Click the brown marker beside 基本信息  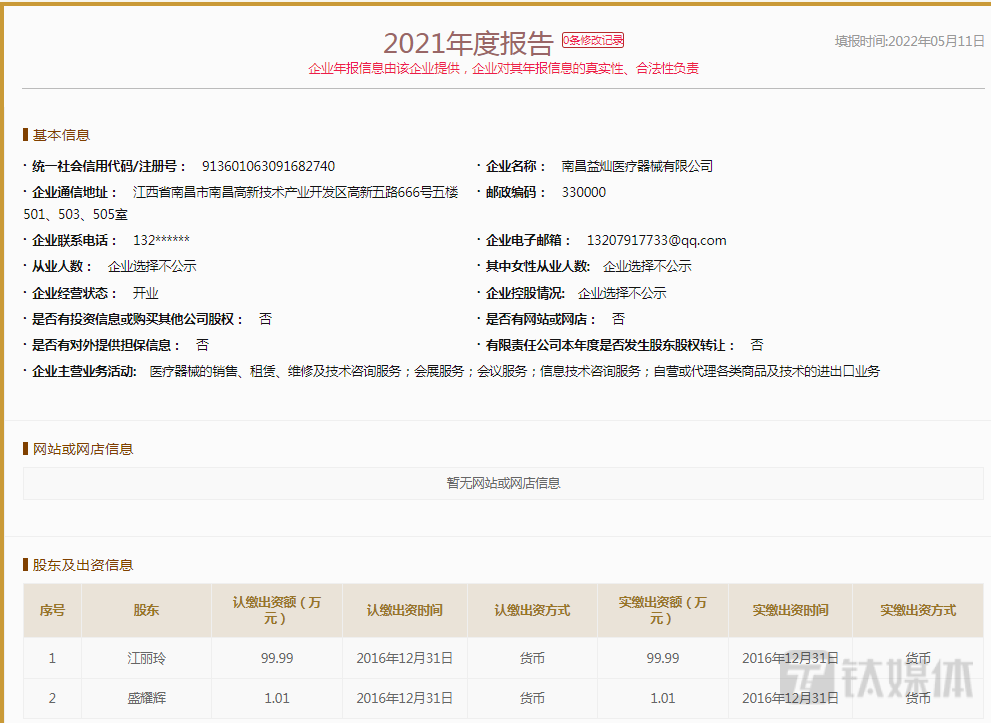point(26,135)
